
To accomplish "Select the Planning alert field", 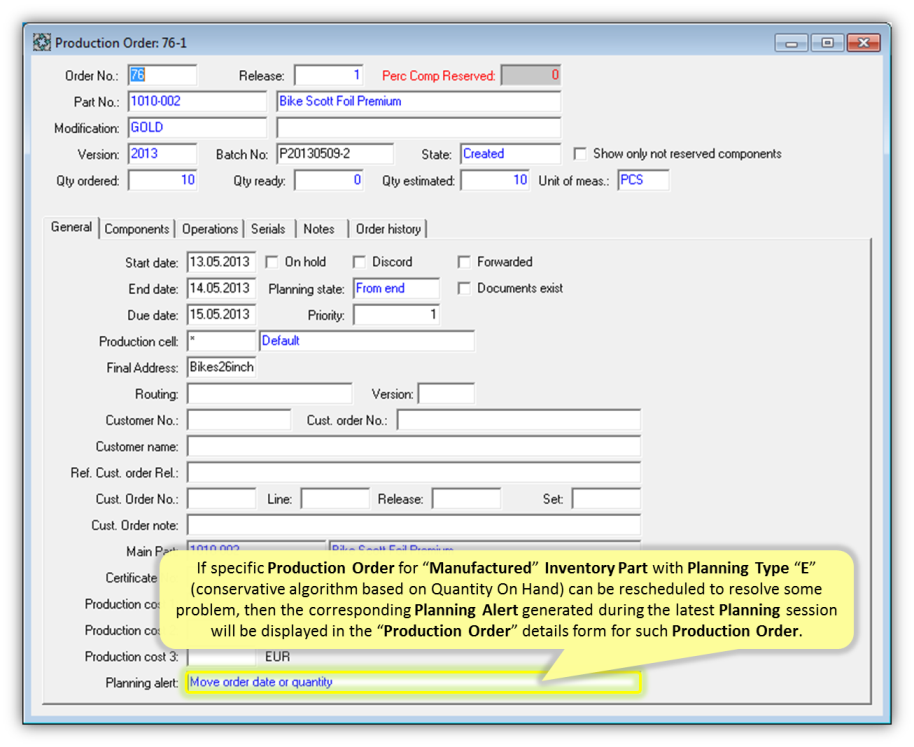I will [x=414, y=682].
